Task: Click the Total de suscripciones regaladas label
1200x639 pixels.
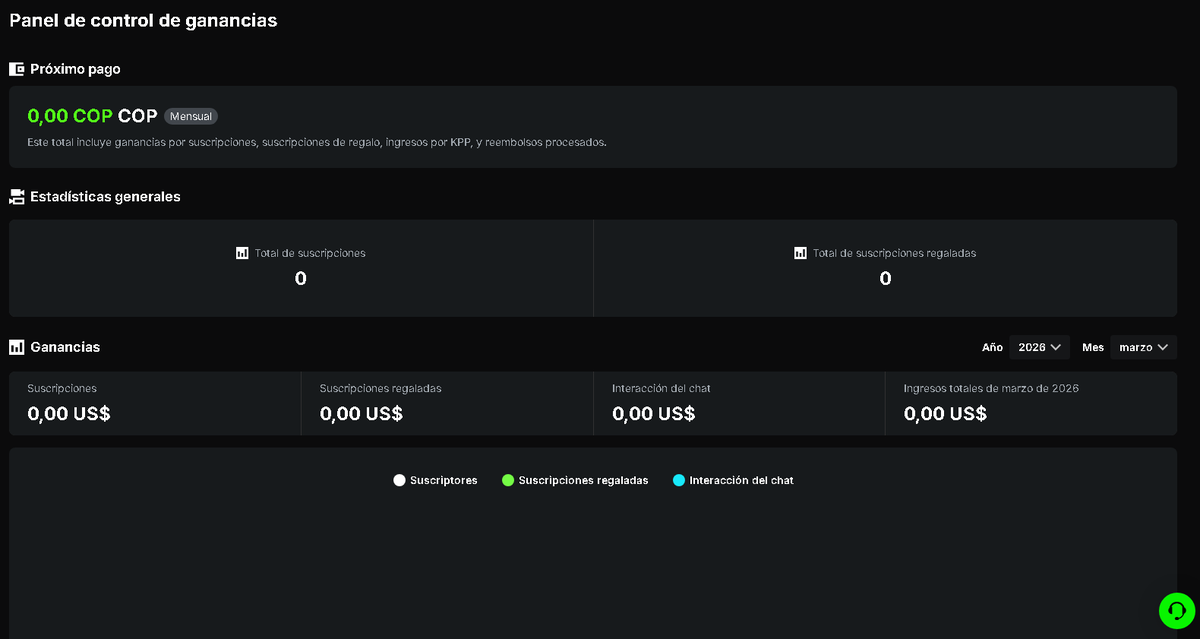Action: click(894, 253)
